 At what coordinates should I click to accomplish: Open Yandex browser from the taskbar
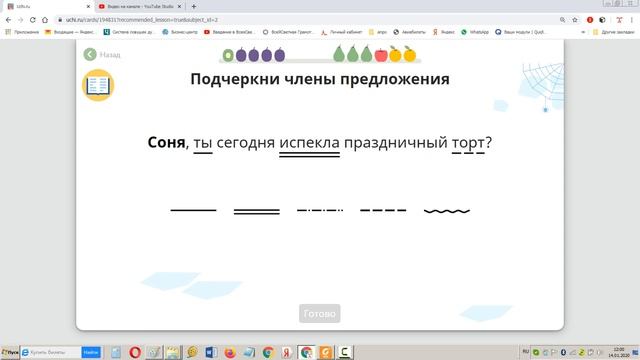[287, 352]
